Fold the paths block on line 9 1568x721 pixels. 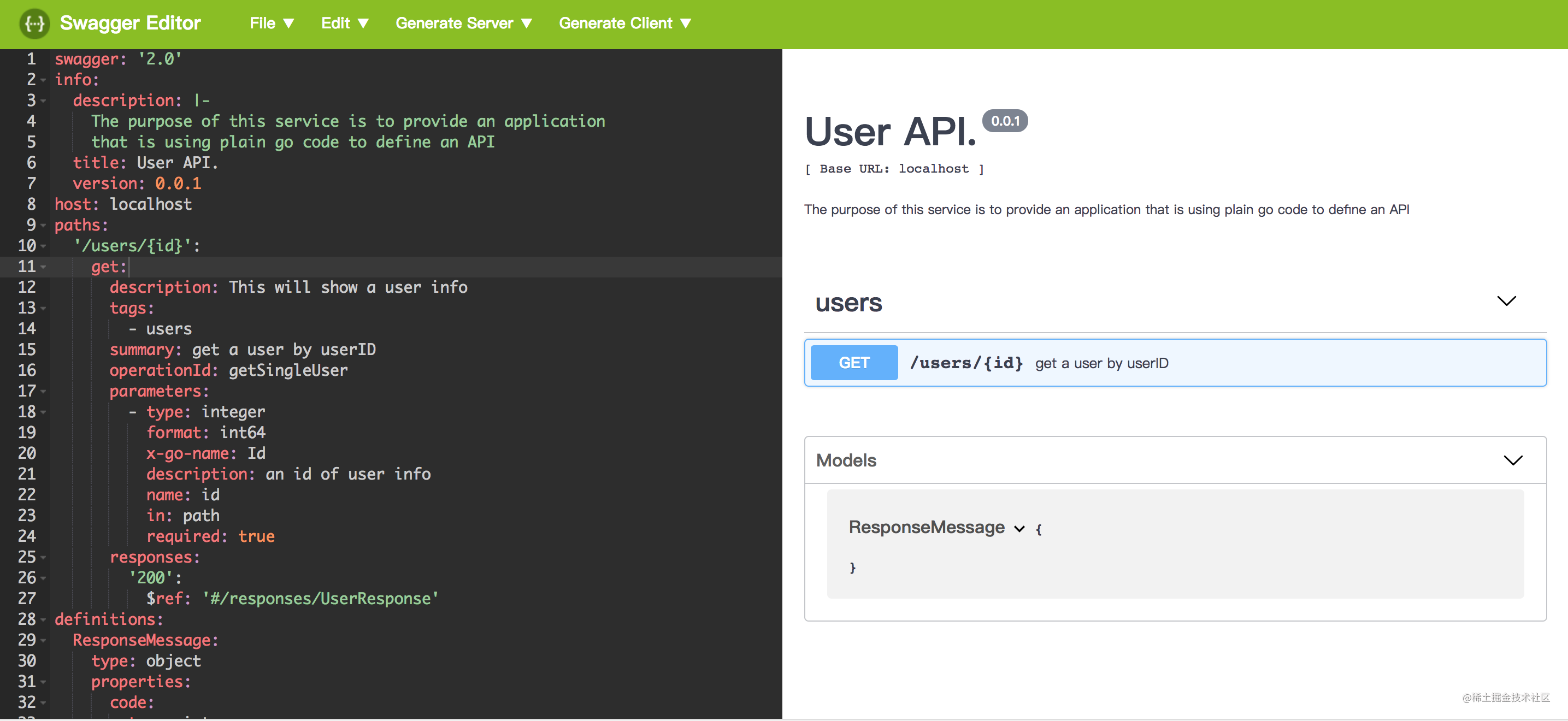[43, 226]
